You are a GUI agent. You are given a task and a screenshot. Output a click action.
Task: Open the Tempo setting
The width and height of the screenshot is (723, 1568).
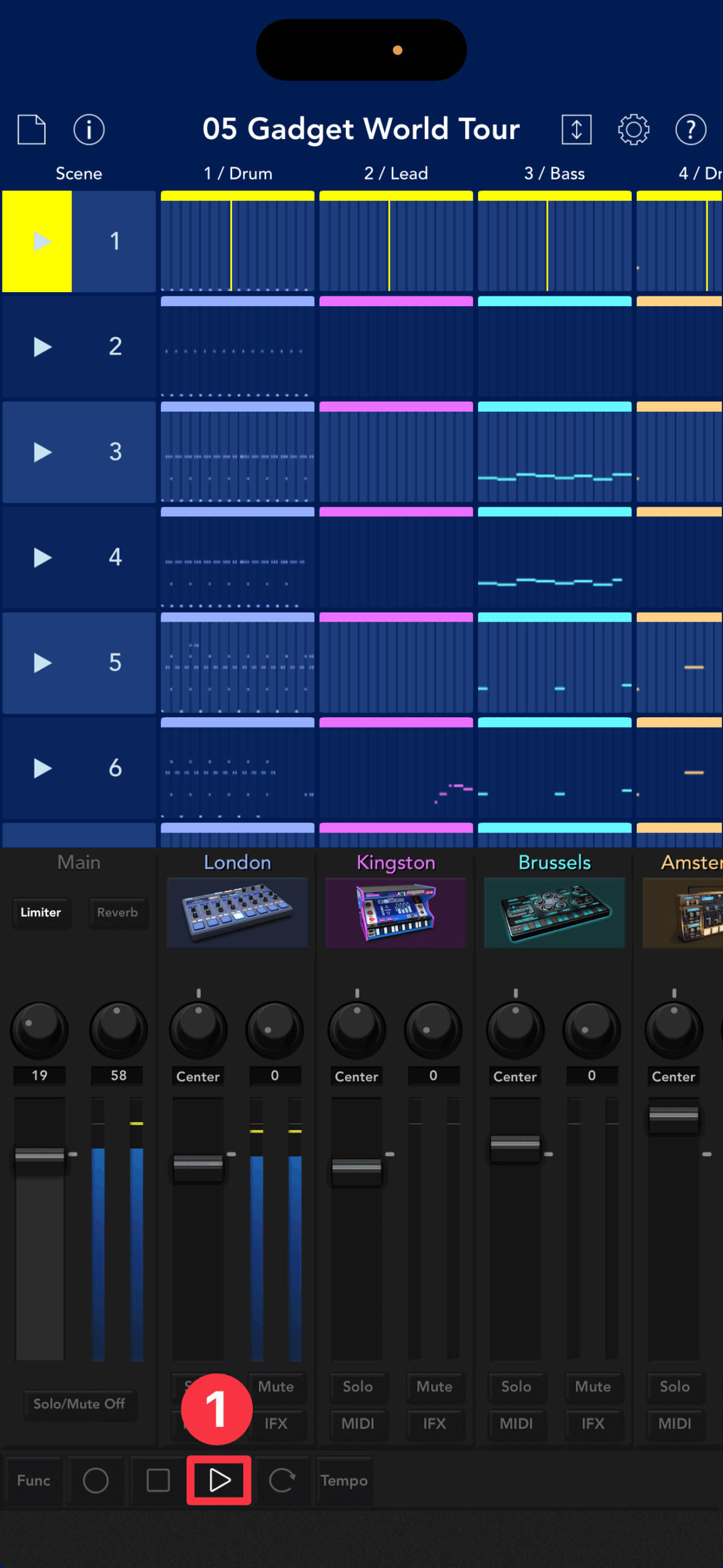click(344, 1480)
